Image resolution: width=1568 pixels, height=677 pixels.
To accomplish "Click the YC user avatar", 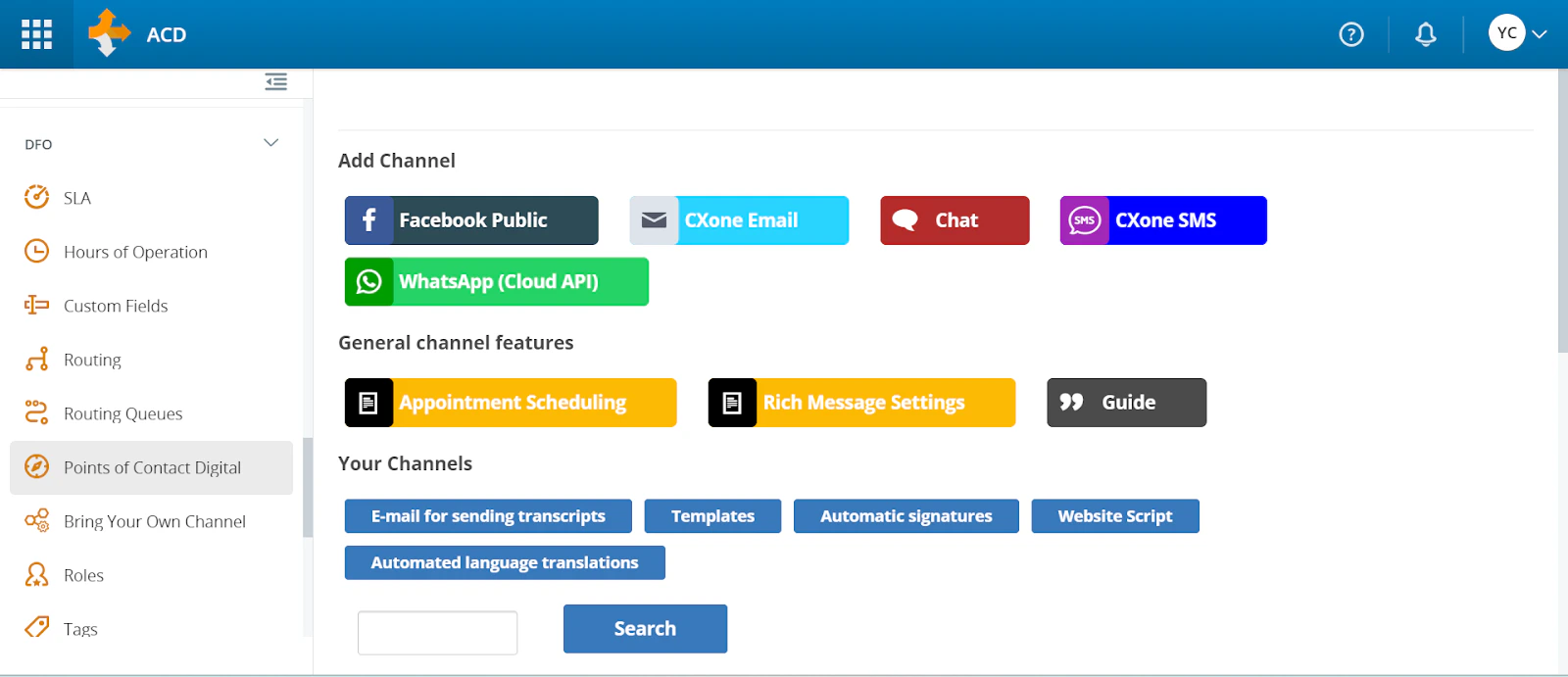I will coord(1507,32).
